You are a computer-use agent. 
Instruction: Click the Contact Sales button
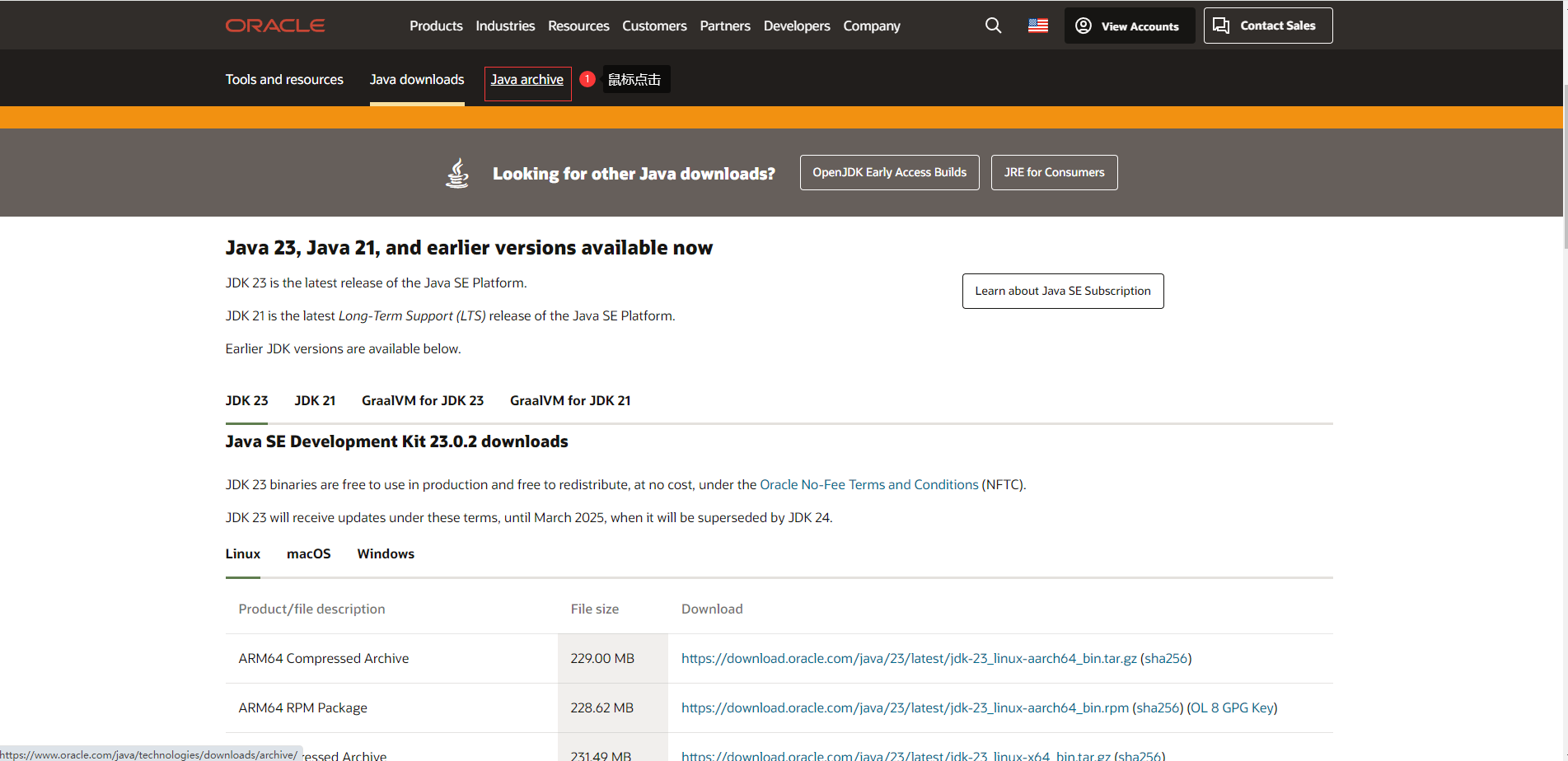click(1267, 26)
